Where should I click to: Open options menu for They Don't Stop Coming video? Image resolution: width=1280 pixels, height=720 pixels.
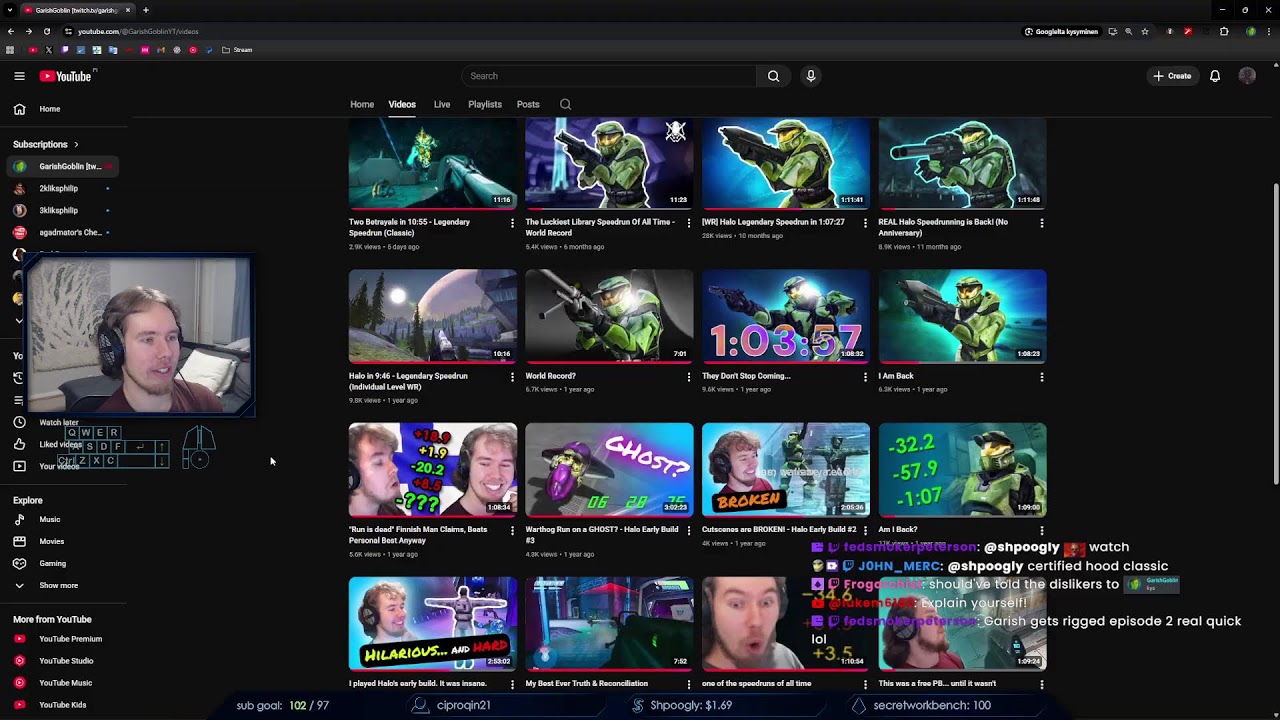point(865,377)
